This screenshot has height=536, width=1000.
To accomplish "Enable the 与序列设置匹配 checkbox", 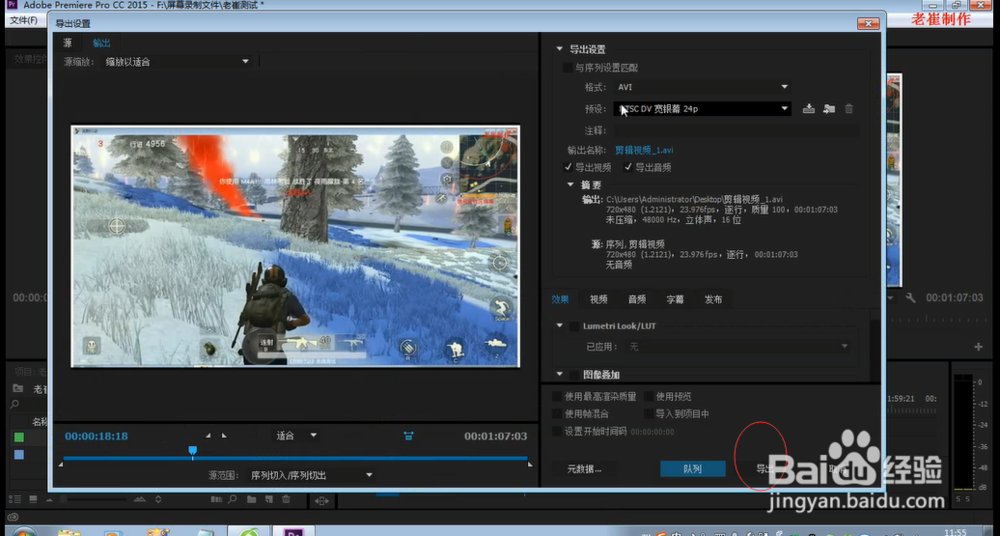I will click(x=568, y=68).
